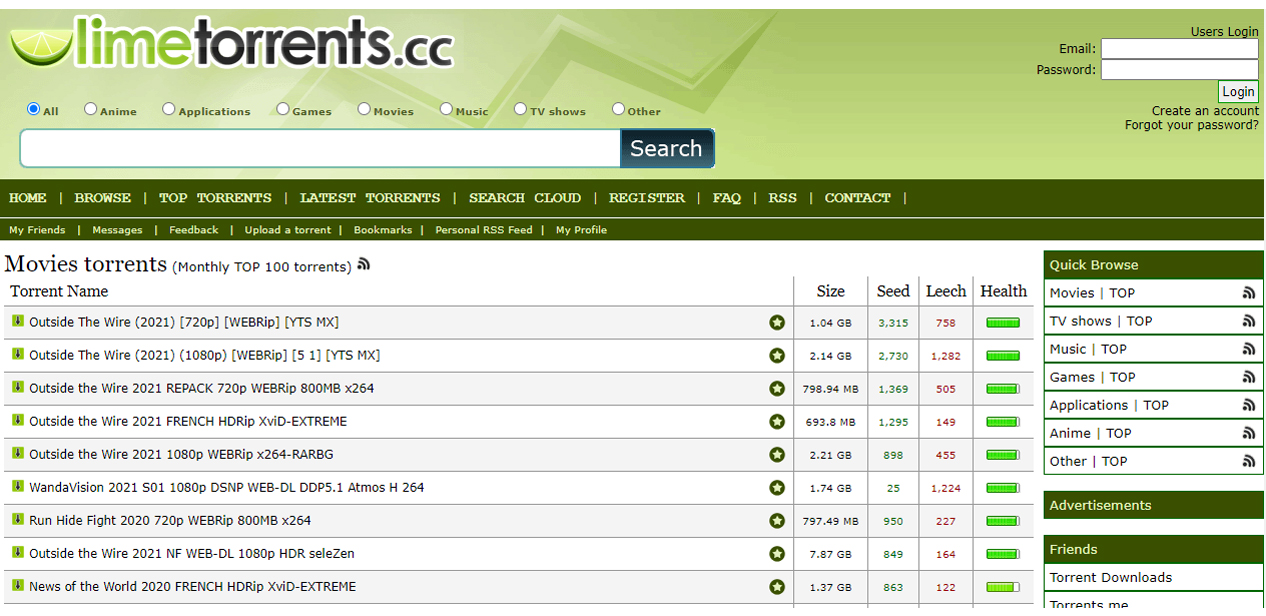This screenshot has height=616, width=1266.
Task: Open RSS icon in Music Quick Browse row
Action: [x=1249, y=349]
